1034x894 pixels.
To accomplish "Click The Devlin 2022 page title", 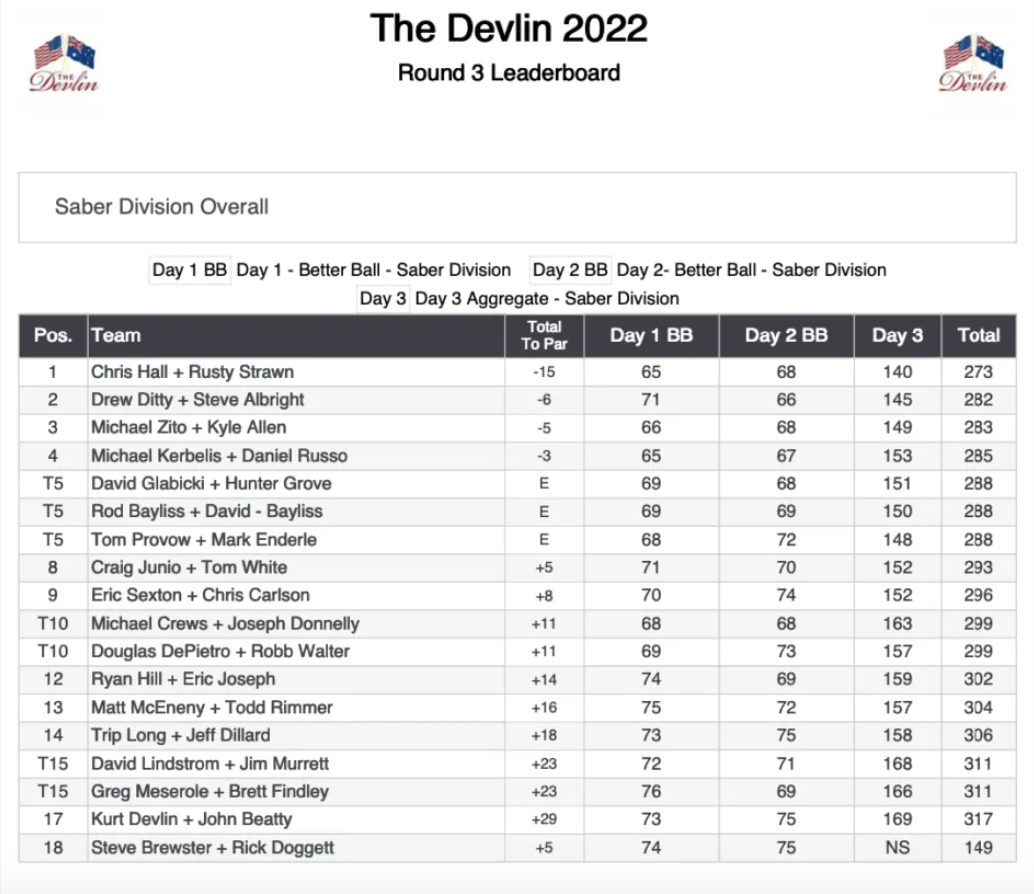I will coord(509,28).
